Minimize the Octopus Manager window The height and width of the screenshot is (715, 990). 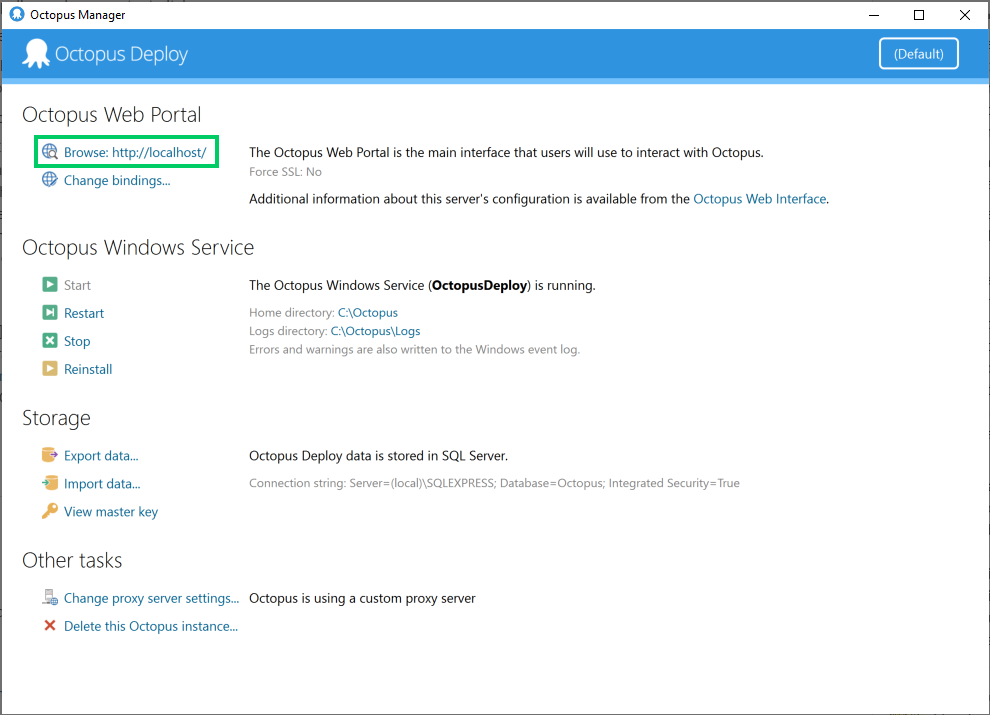(874, 15)
